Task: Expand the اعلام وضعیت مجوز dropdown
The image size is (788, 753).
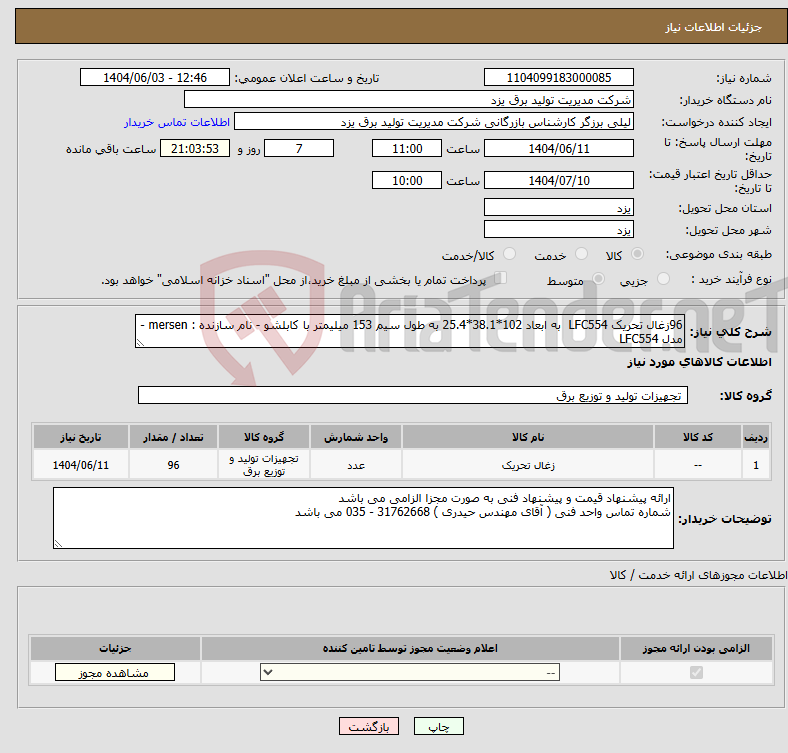Action: click(406, 673)
